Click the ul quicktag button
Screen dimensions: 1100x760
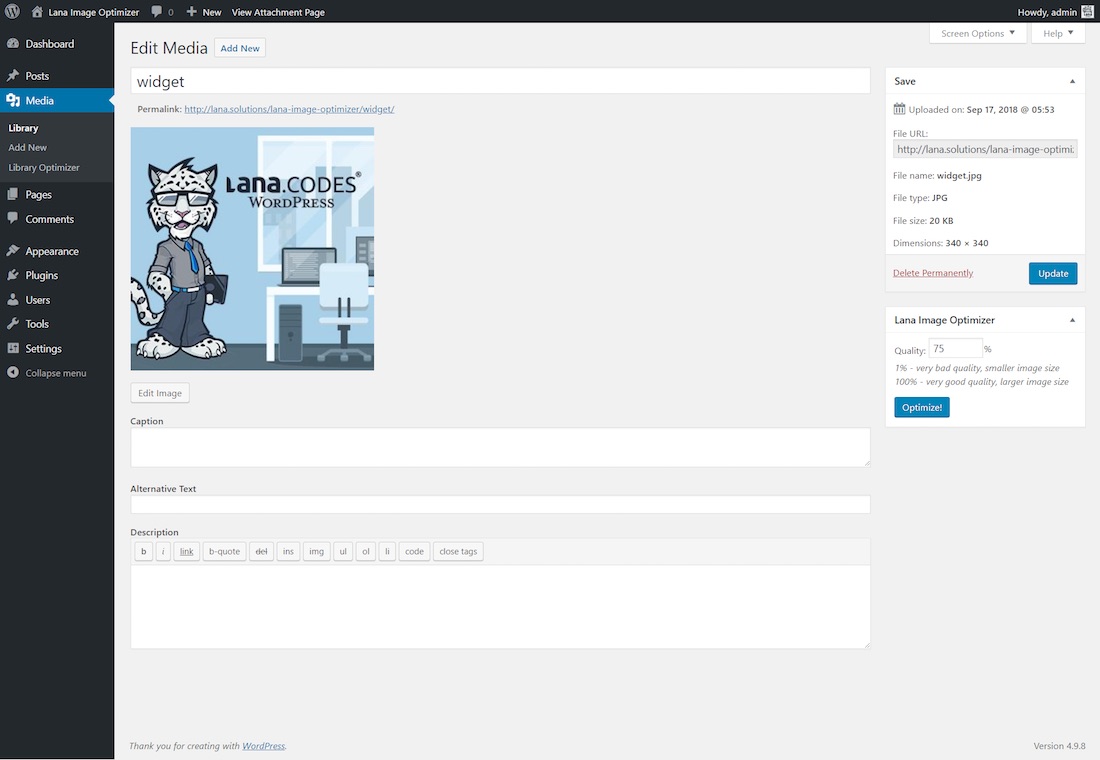343,552
